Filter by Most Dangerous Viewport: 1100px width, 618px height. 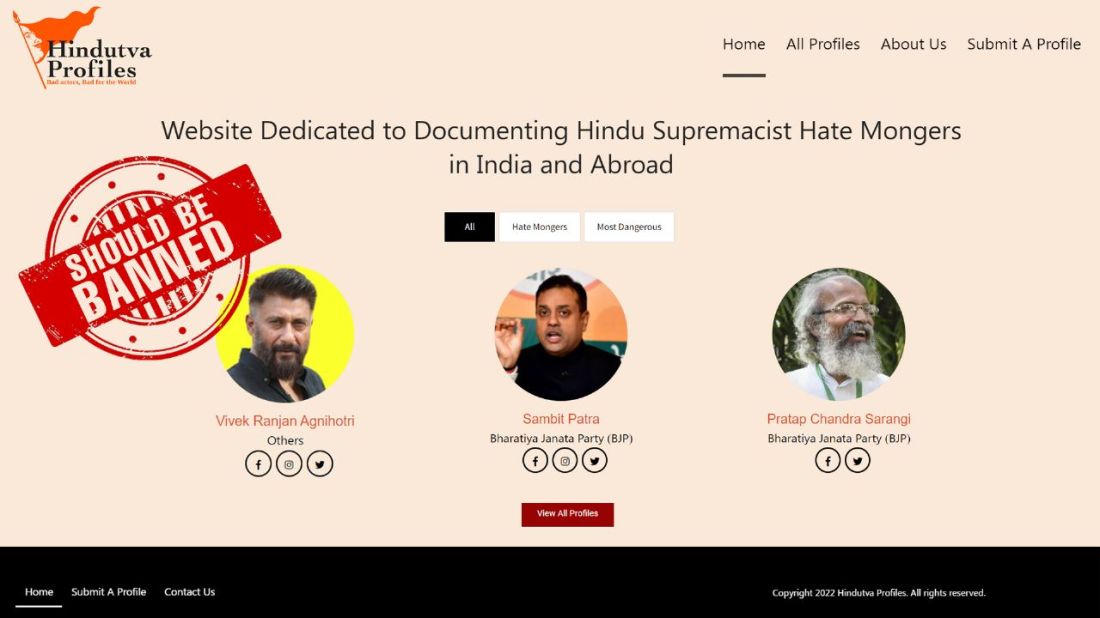pyautogui.click(x=629, y=227)
